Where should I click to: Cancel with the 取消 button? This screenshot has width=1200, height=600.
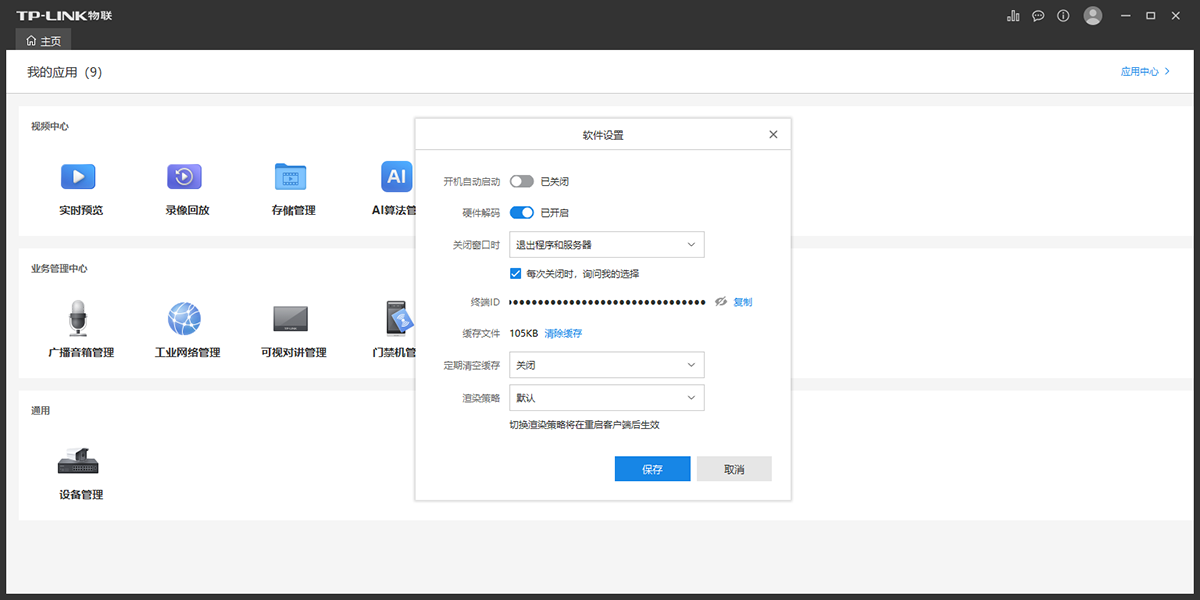coord(734,469)
